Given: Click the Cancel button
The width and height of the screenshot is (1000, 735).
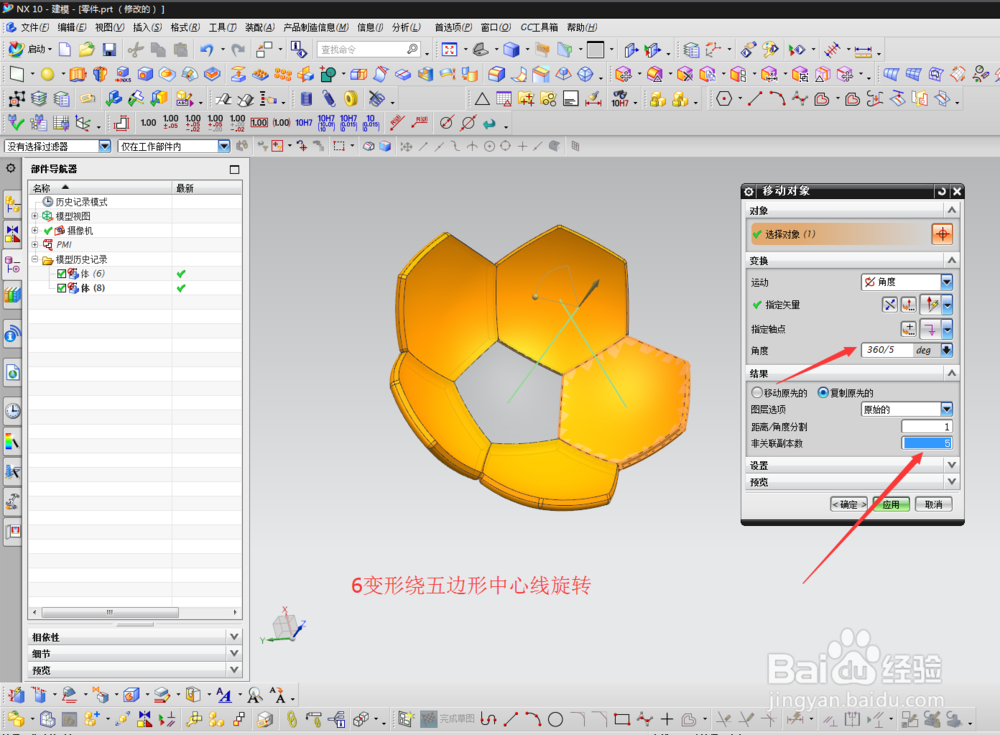Looking at the screenshot, I should 934,505.
